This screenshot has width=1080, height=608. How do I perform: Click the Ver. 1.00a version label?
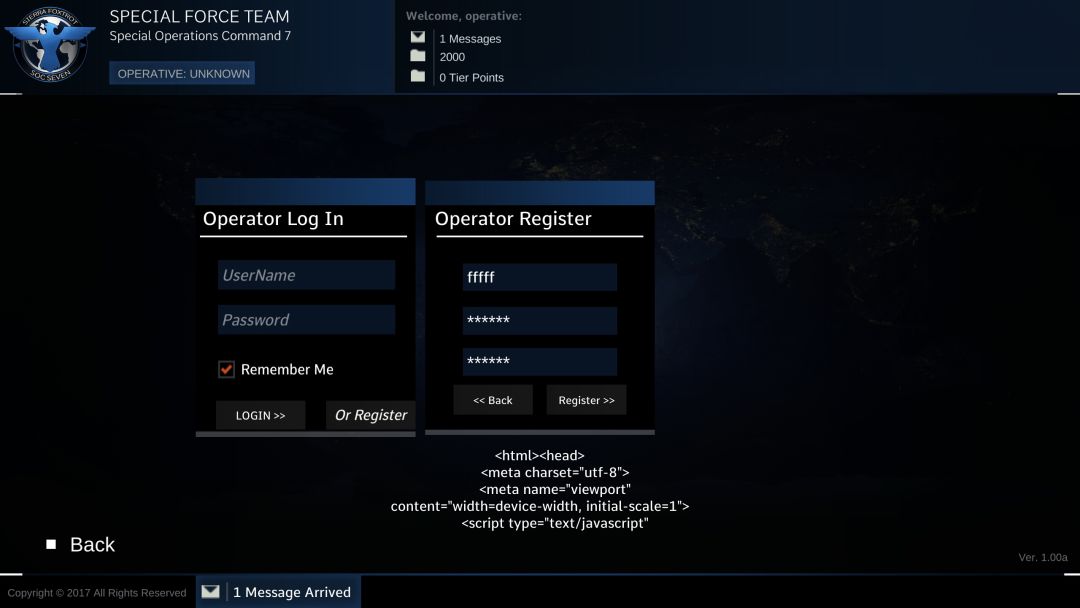click(x=1043, y=557)
